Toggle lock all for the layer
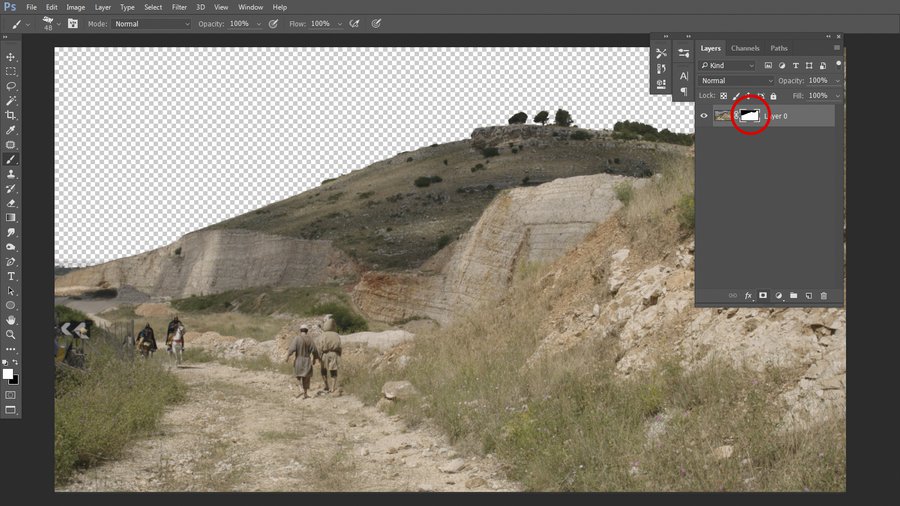This screenshot has width=900, height=506. click(773, 96)
